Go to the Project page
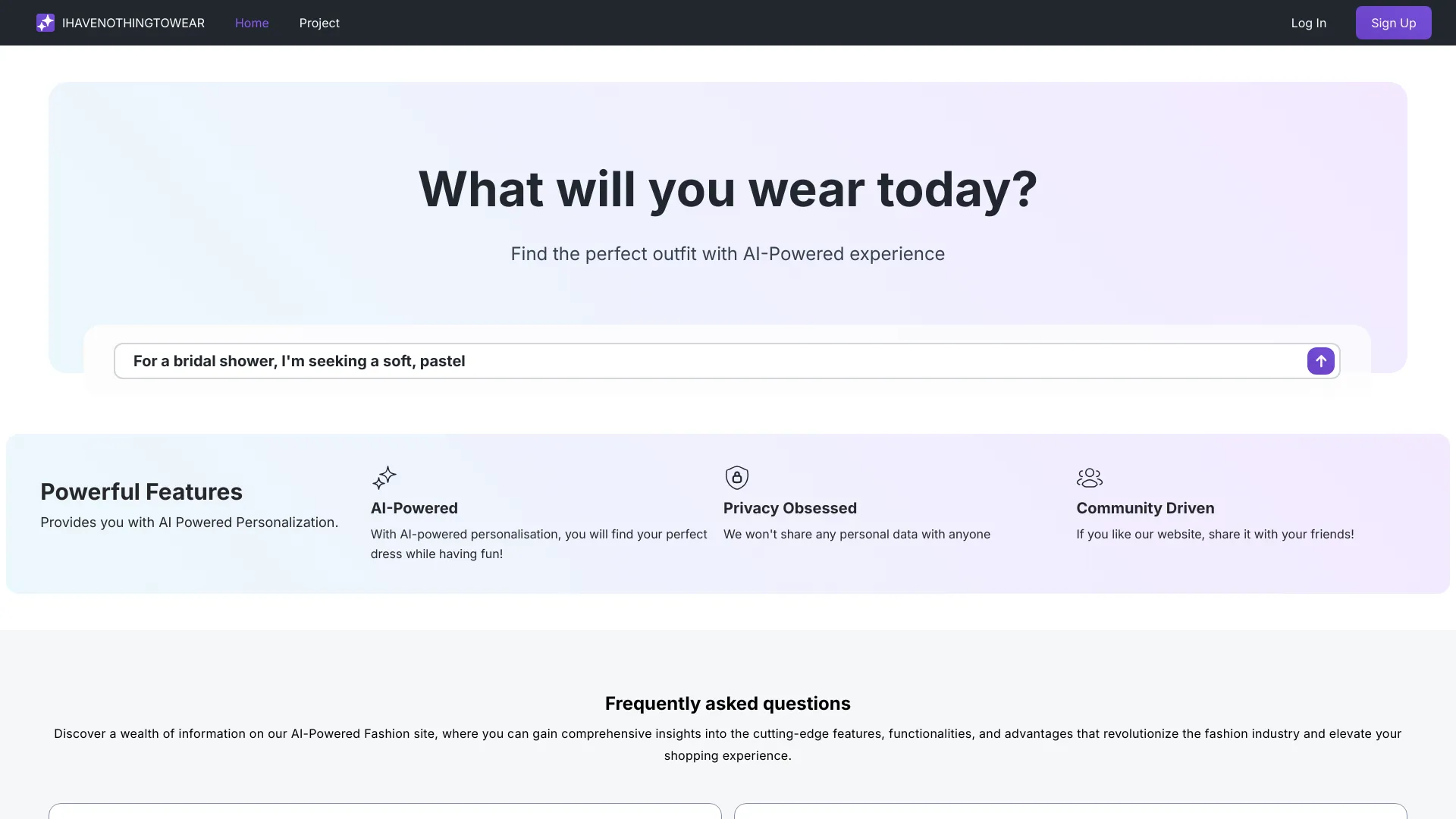 pyautogui.click(x=319, y=23)
